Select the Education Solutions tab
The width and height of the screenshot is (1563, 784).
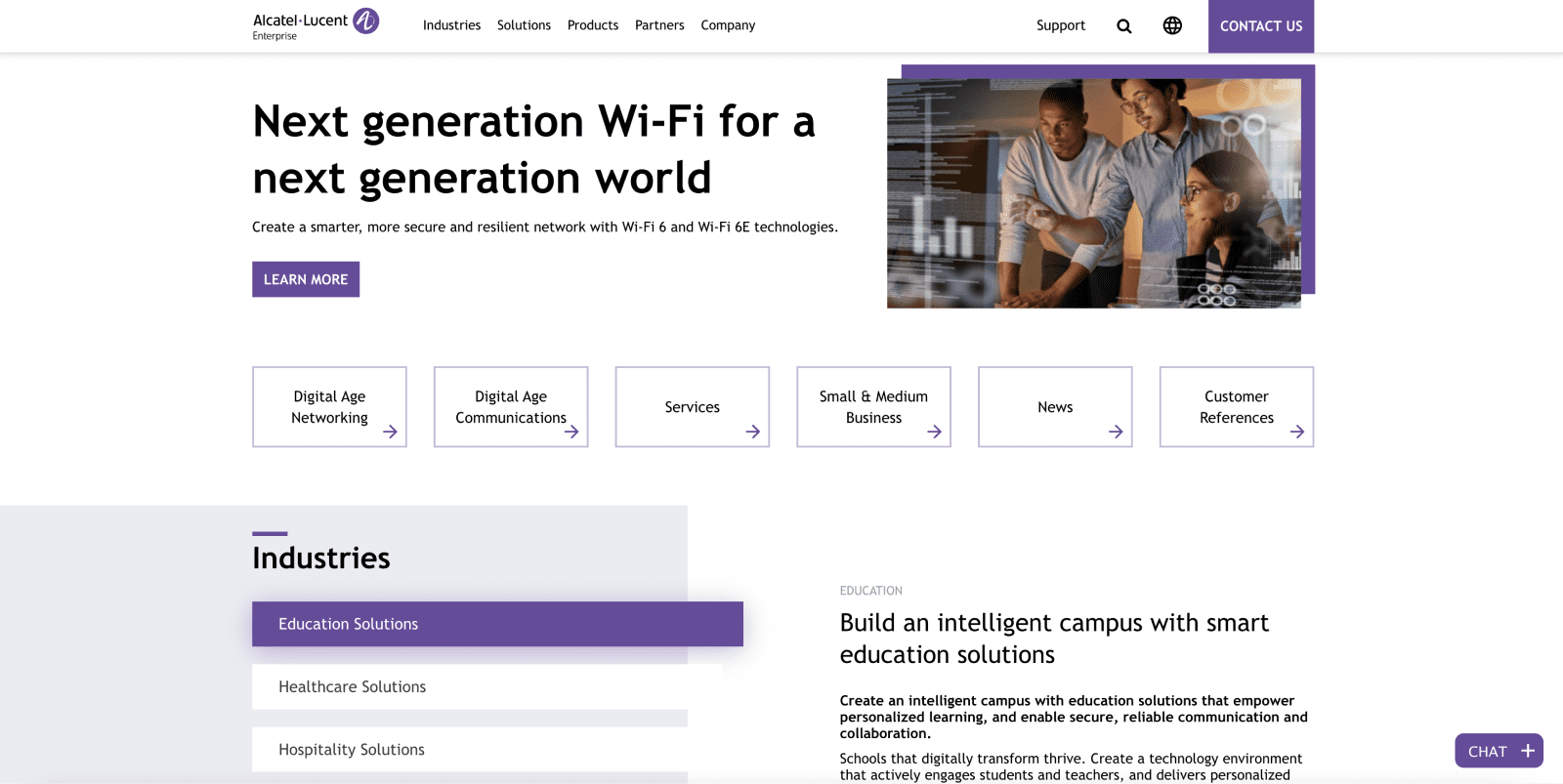(497, 624)
